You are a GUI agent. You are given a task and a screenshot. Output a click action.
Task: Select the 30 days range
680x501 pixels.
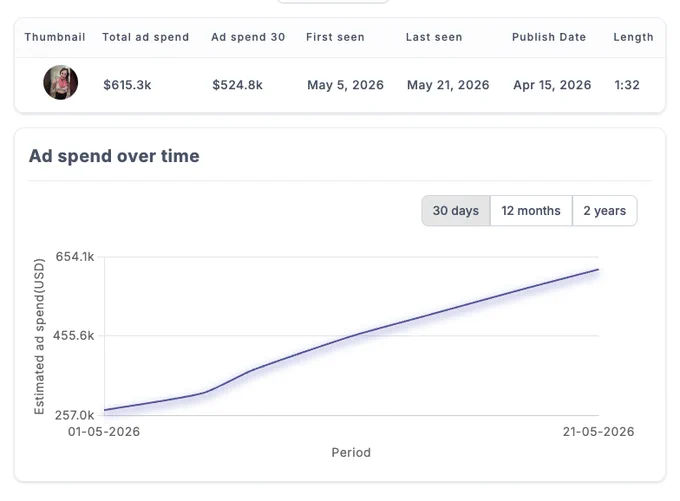(x=456, y=211)
